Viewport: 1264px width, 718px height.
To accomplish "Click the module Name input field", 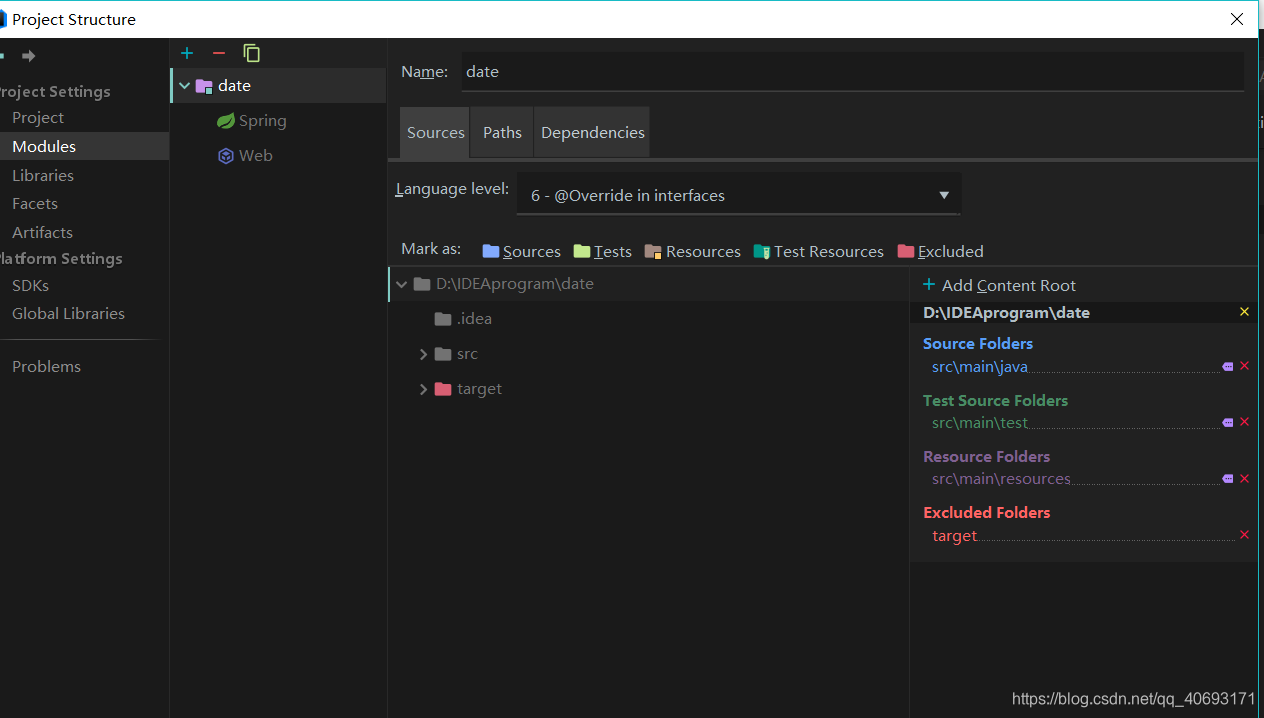I will (852, 71).
